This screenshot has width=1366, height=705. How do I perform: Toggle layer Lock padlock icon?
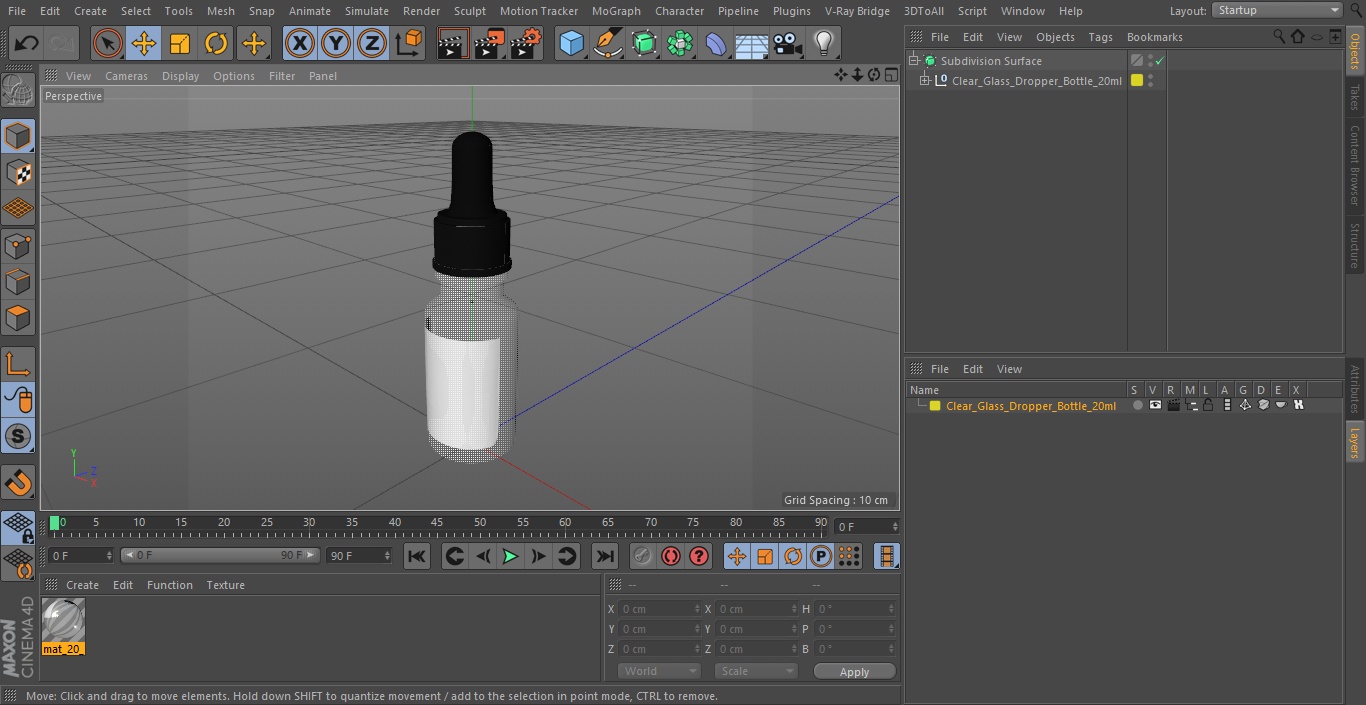tap(1208, 405)
